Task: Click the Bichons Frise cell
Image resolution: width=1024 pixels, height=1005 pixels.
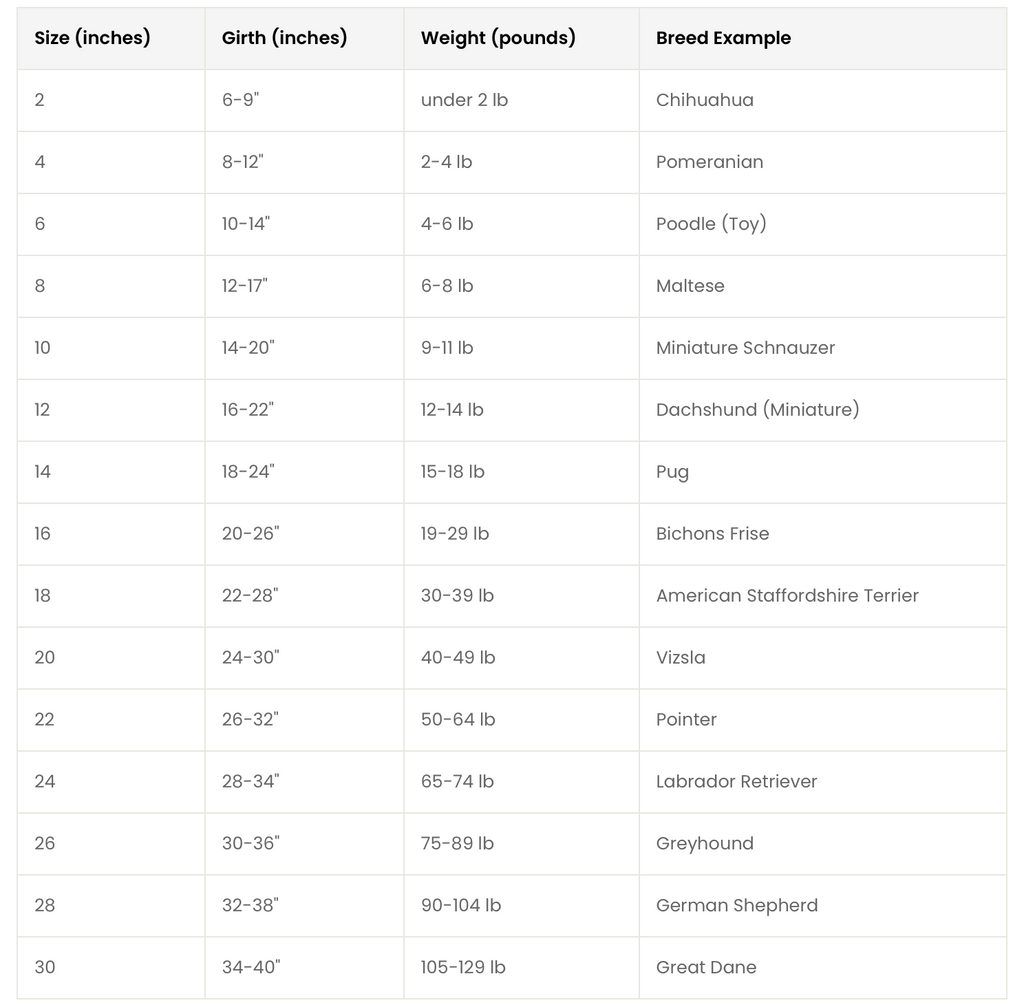Action: [822, 534]
